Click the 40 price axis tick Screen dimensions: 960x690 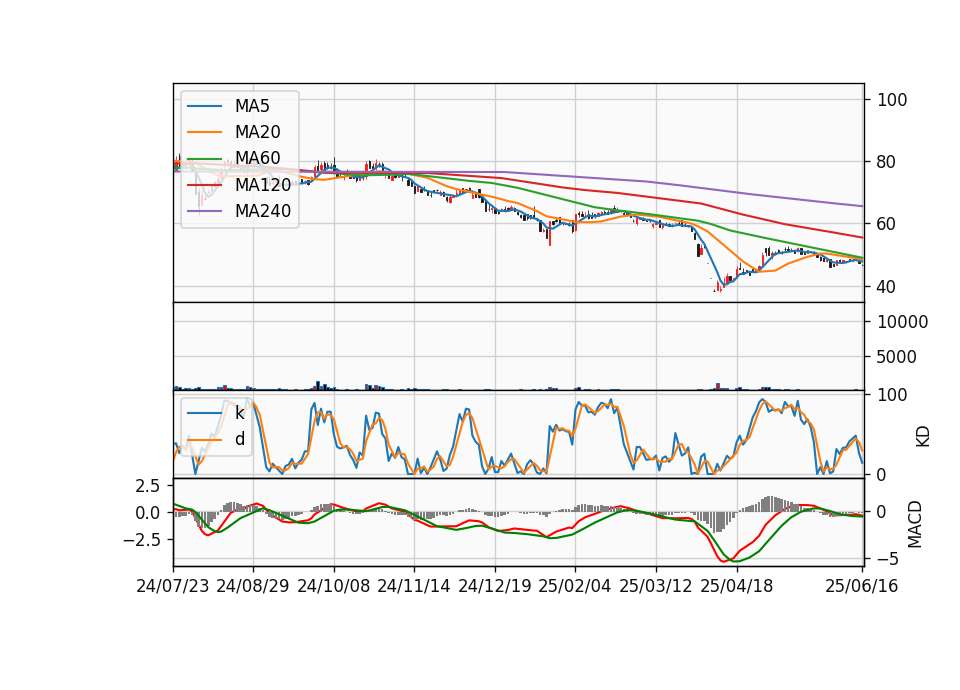pyautogui.click(x=887, y=287)
